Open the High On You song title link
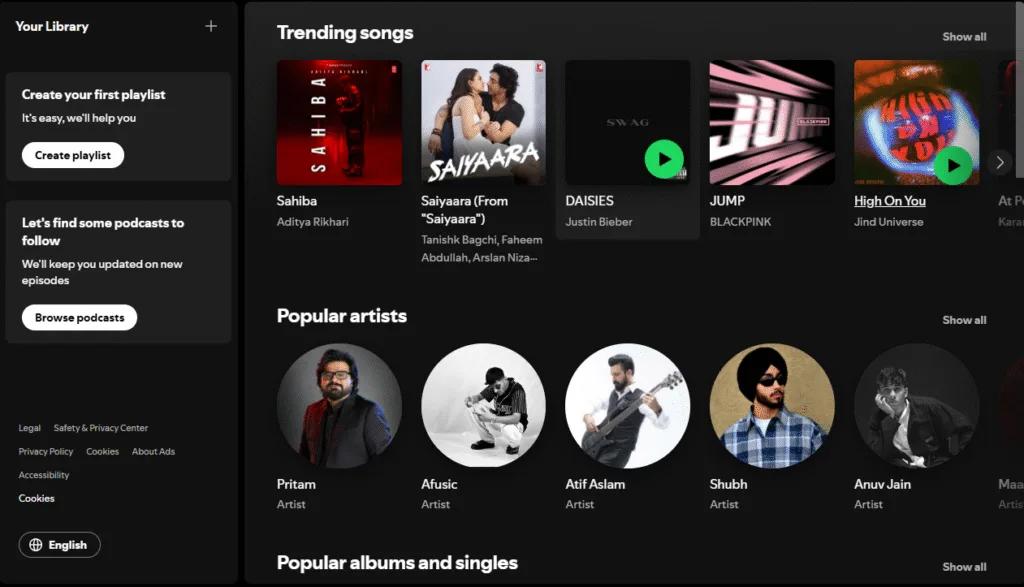 coord(889,201)
